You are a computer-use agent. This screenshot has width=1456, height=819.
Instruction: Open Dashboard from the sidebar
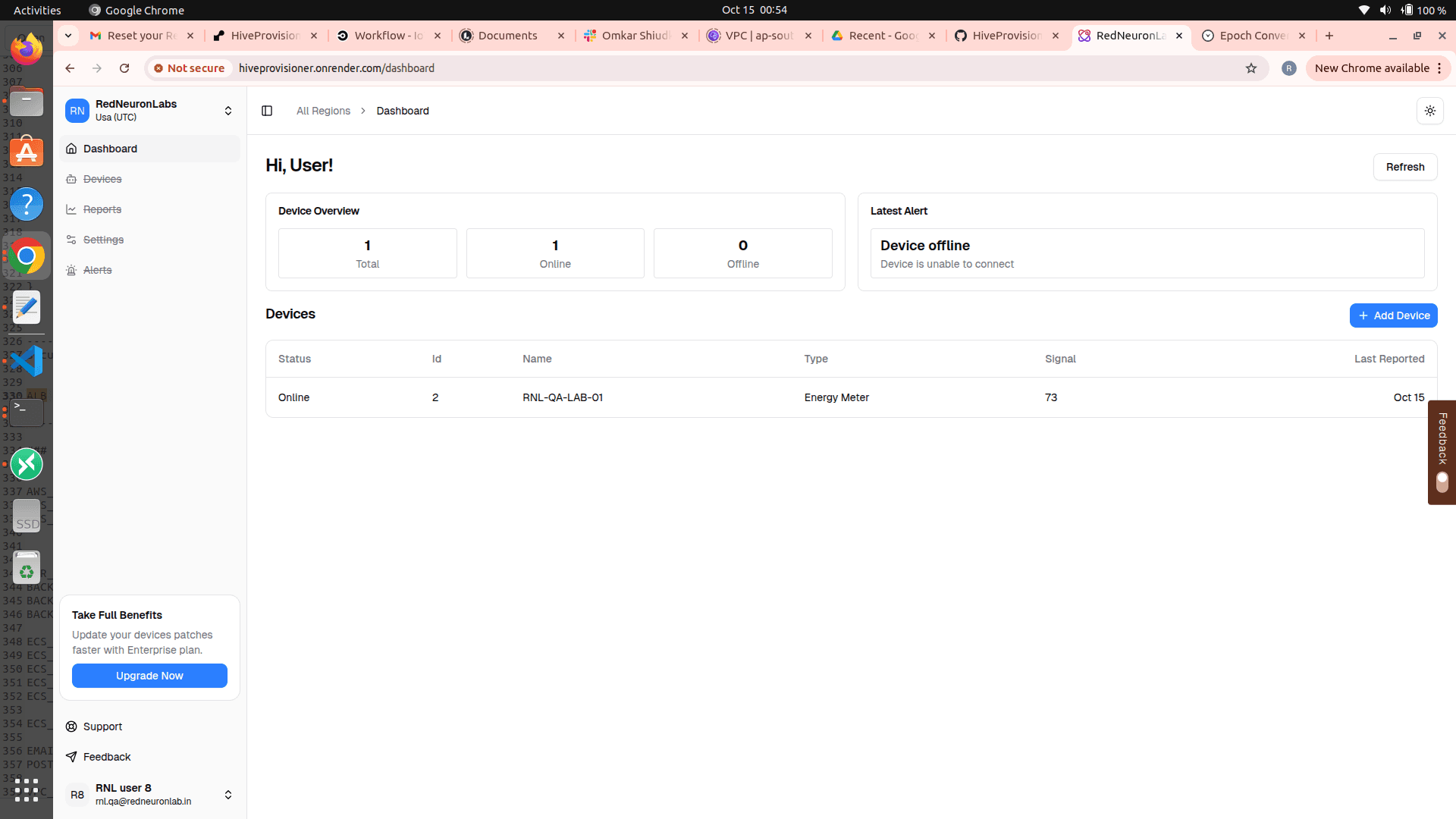111,149
